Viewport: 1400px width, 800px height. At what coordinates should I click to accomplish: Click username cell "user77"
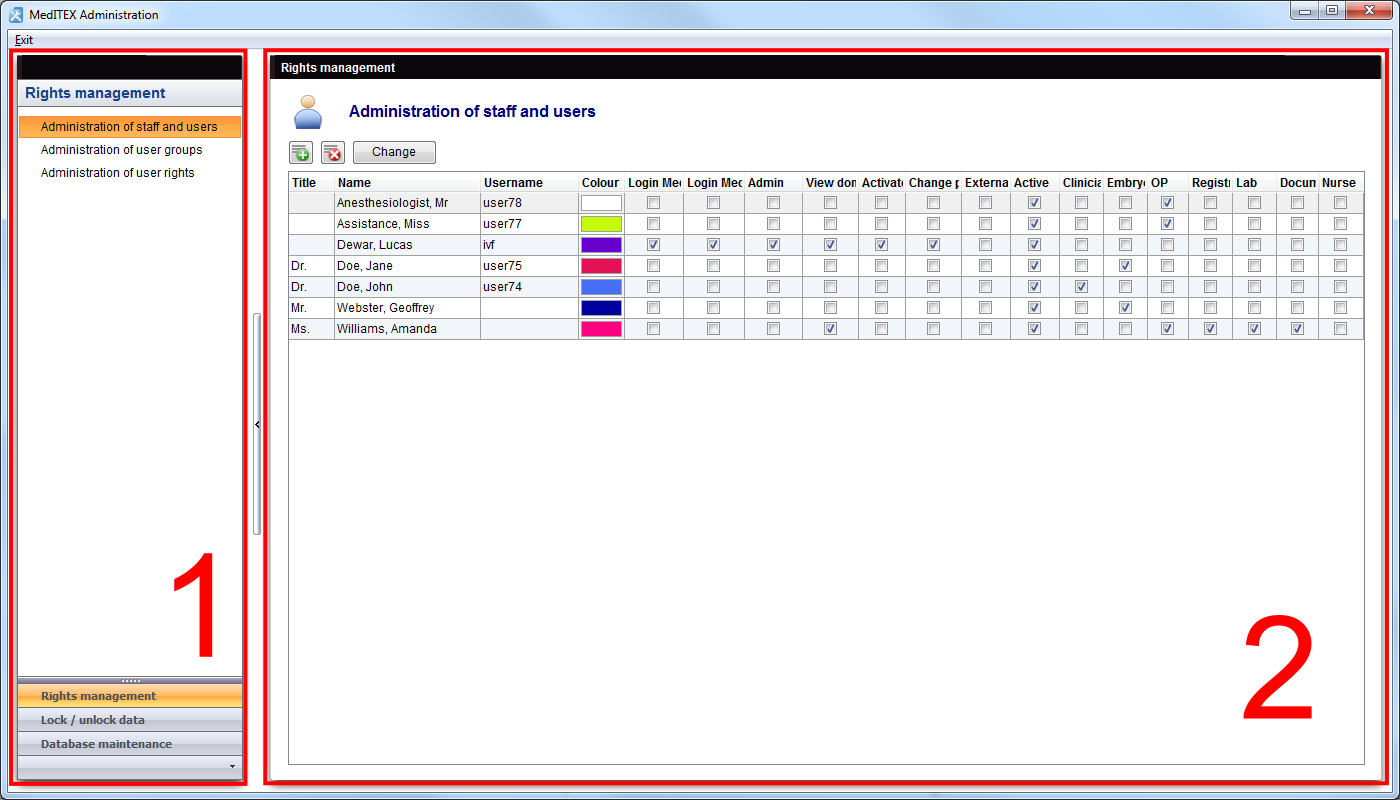click(529, 224)
